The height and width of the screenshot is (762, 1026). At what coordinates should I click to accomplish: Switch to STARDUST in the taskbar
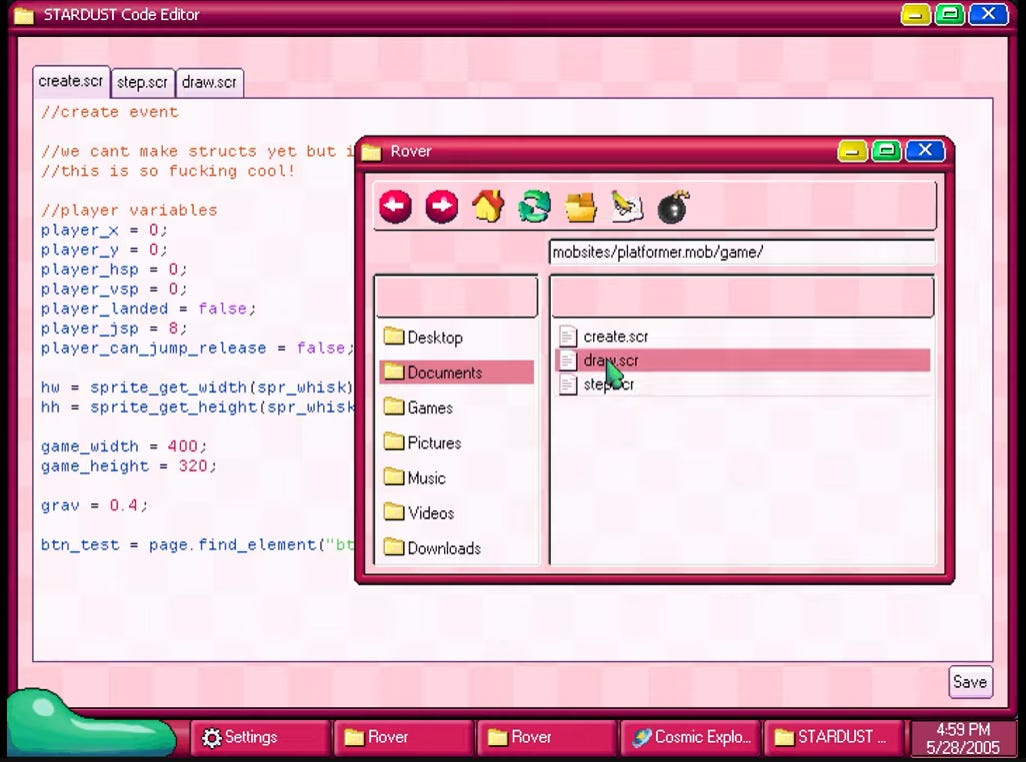pyautogui.click(x=833, y=737)
